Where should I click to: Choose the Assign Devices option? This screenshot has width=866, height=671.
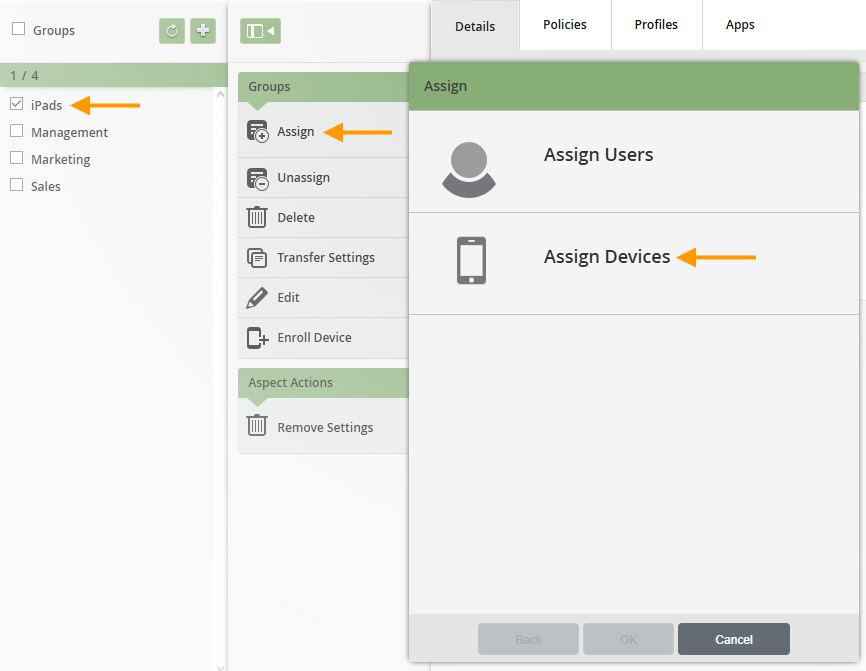coord(633,264)
